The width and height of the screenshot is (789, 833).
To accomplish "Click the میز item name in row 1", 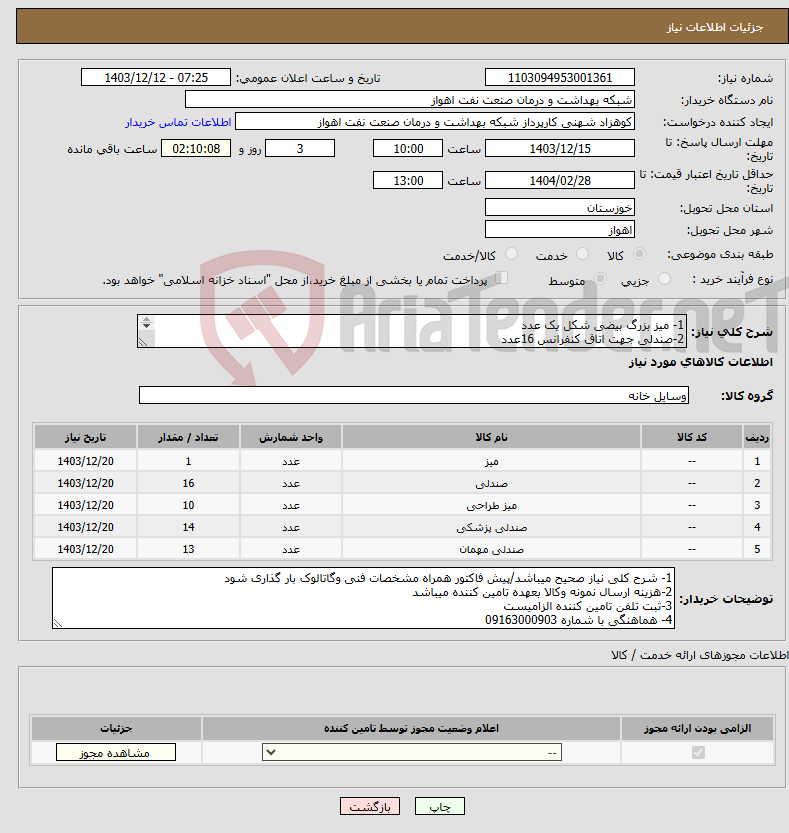I will coord(491,462).
